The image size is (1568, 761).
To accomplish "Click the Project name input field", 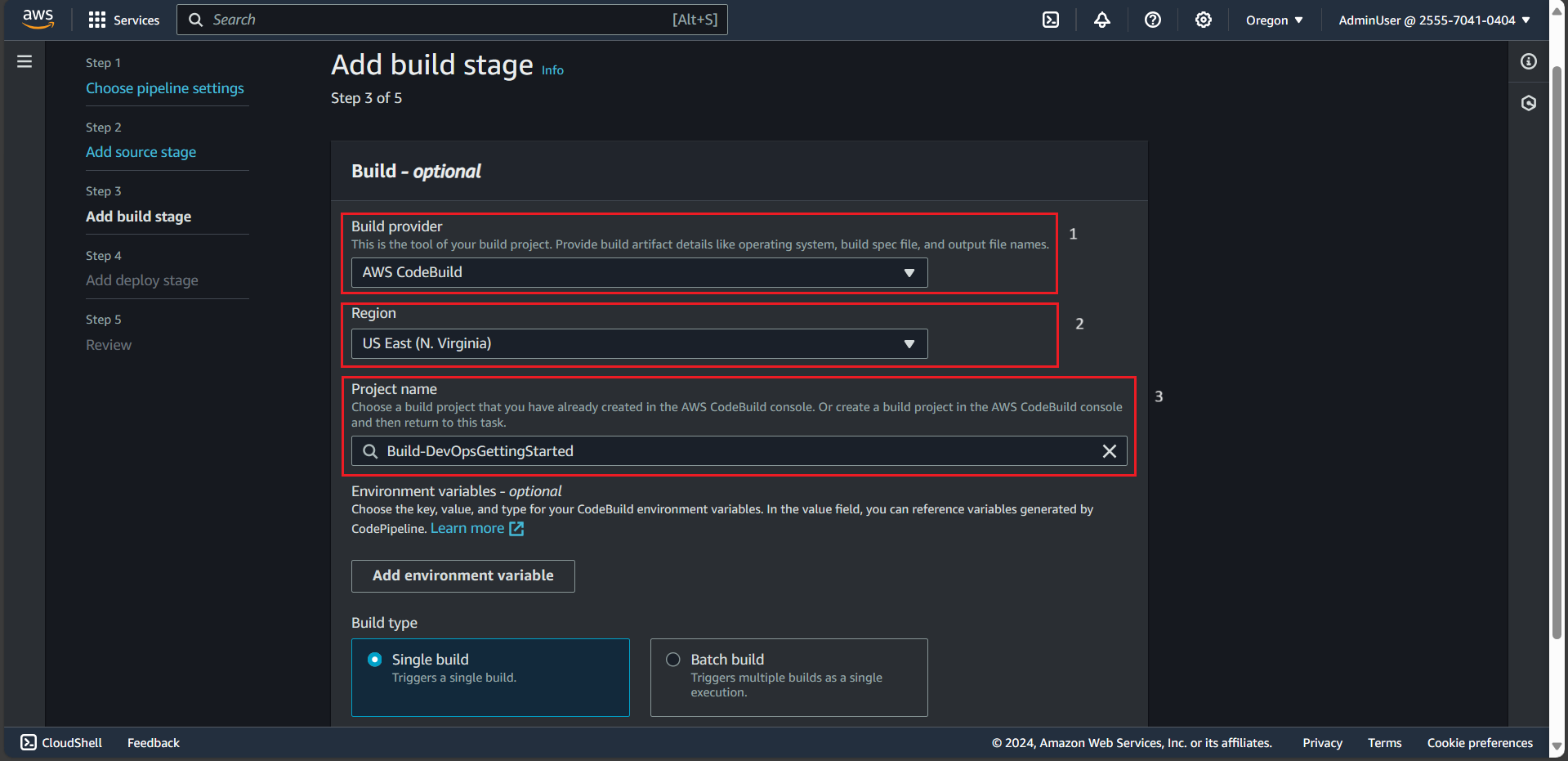I will coord(739,451).
